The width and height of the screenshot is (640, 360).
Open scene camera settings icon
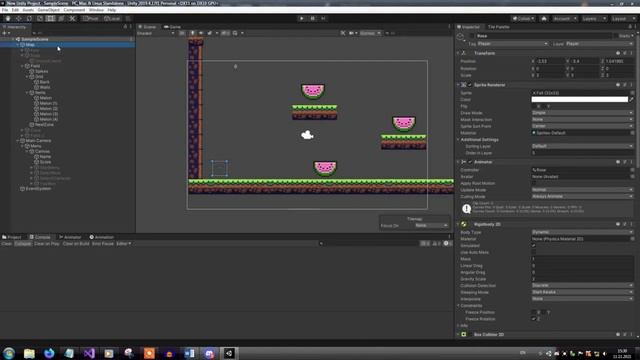(352, 33)
